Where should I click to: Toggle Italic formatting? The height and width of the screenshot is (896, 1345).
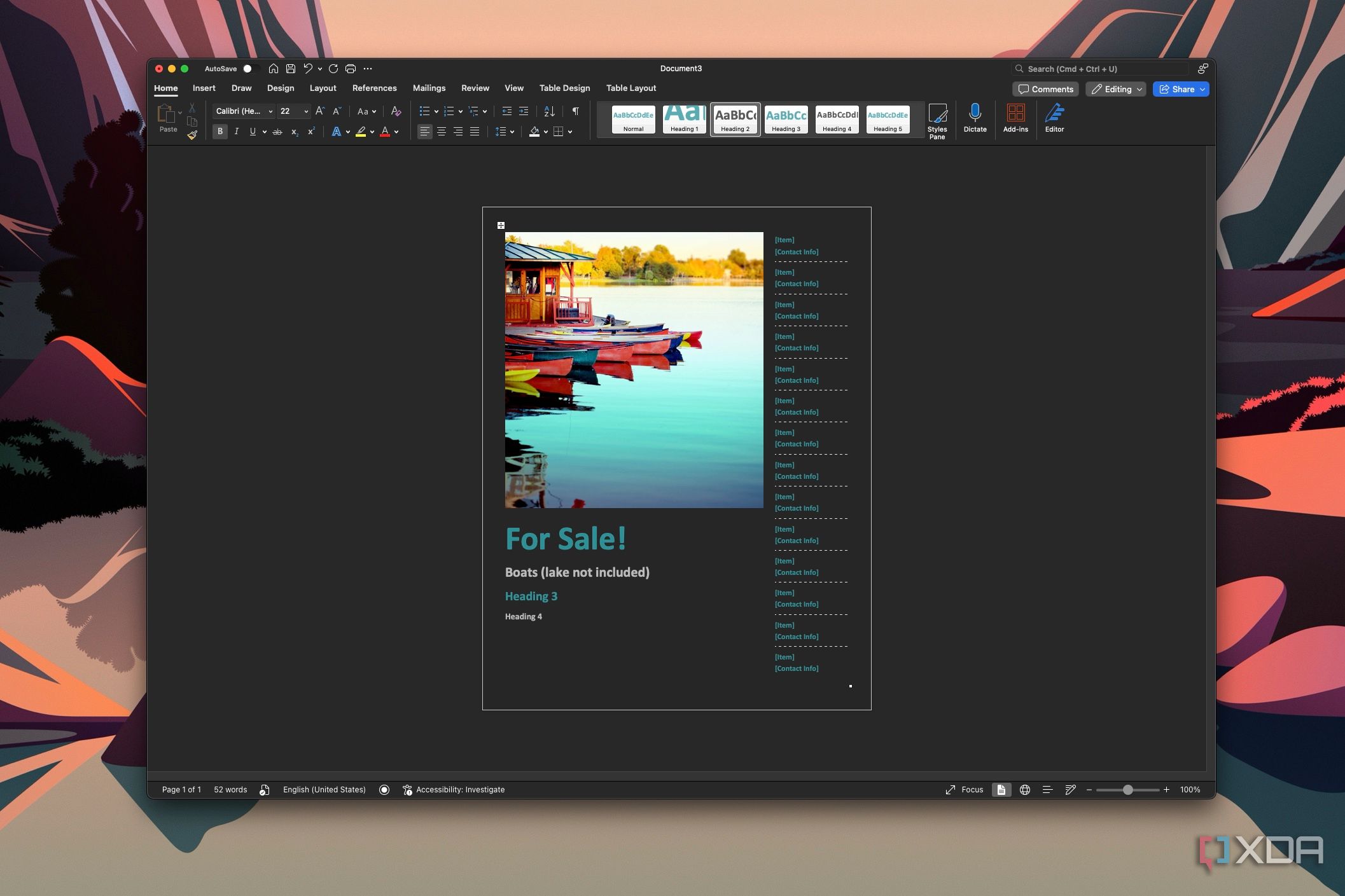(237, 132)
